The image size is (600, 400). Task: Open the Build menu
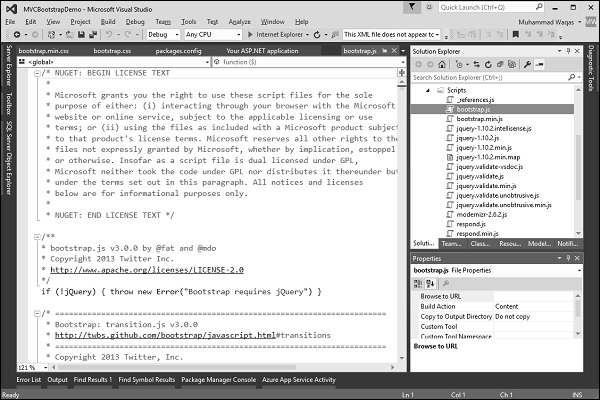(x=108, y=22)
